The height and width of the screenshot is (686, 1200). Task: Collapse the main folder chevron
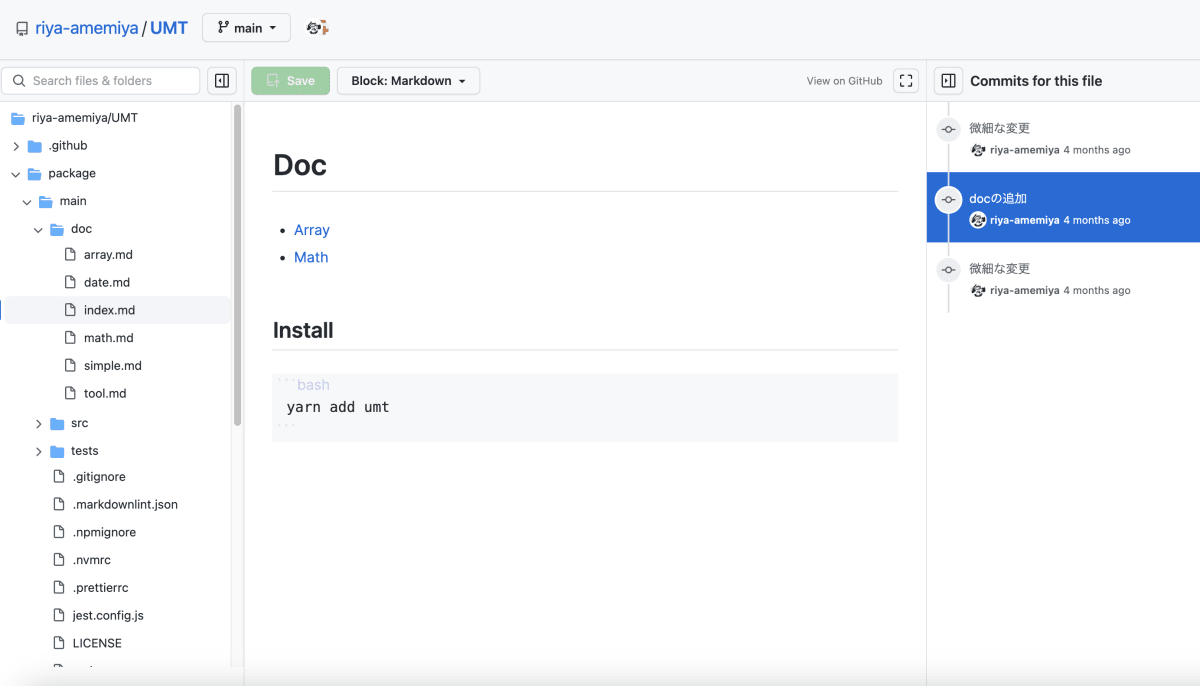point(27,202)
